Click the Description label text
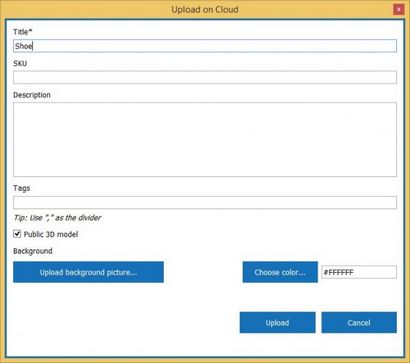 click(32, 95)
